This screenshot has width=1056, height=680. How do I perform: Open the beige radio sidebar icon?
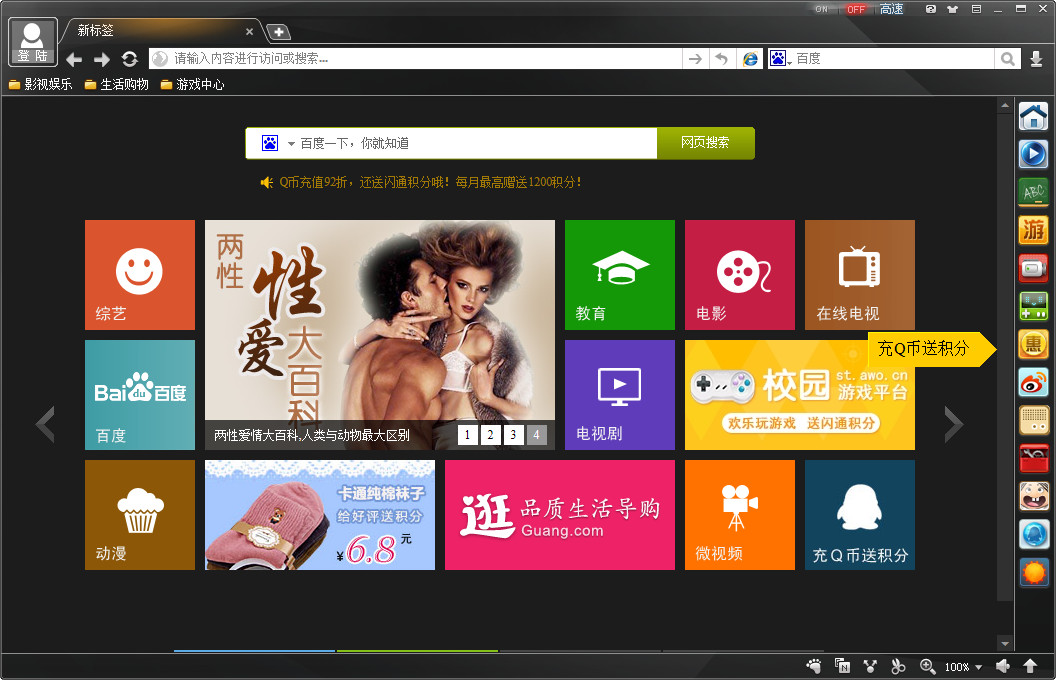[x=1033, y=421]
